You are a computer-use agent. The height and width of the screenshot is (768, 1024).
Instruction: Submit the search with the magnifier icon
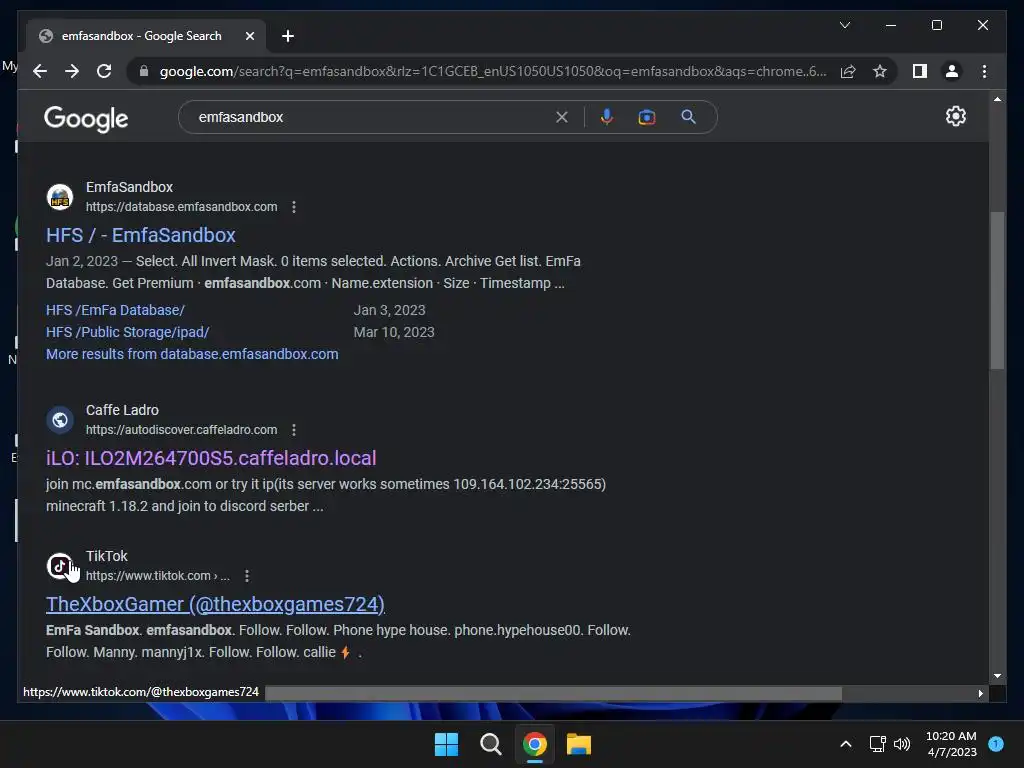(x=688, y=117)
